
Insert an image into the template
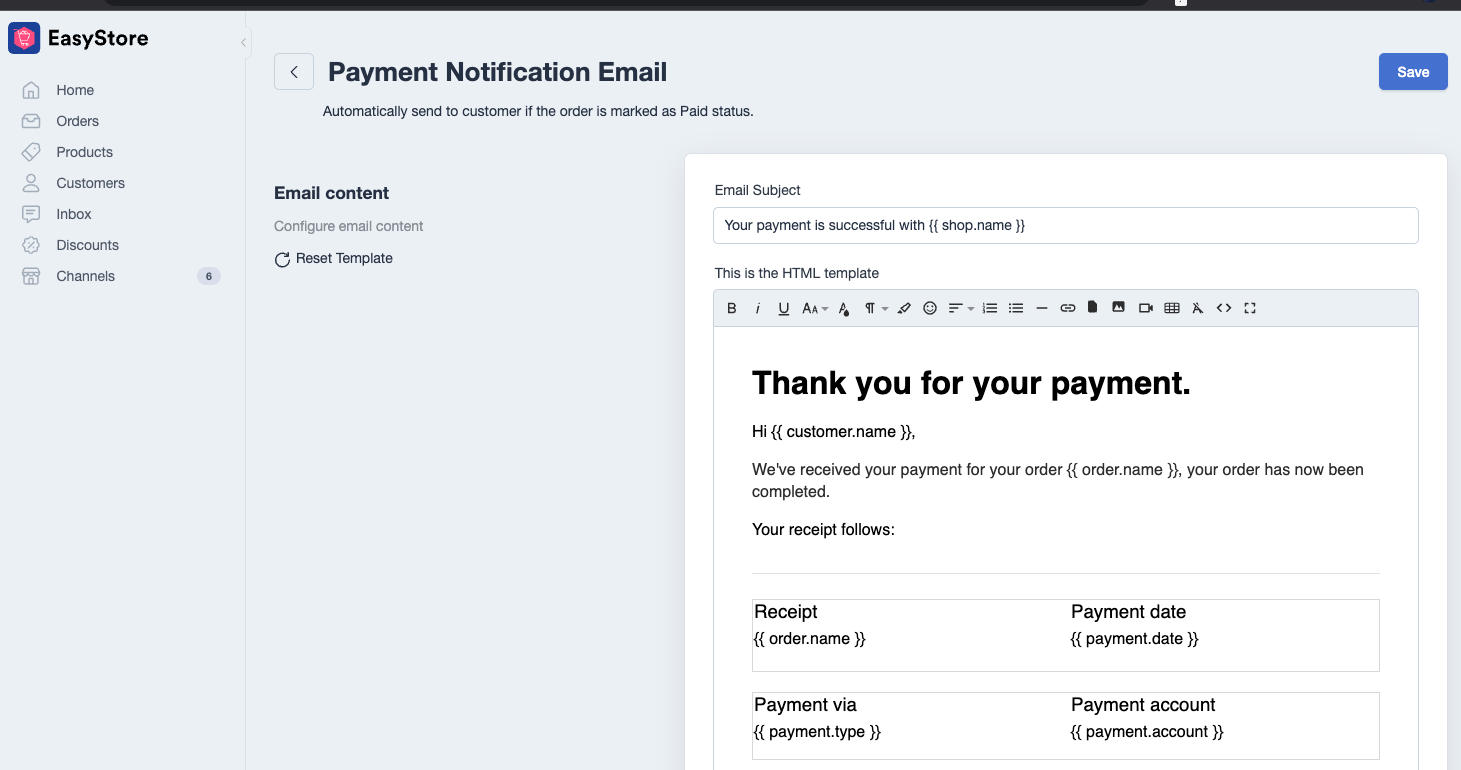(1119, 307)
